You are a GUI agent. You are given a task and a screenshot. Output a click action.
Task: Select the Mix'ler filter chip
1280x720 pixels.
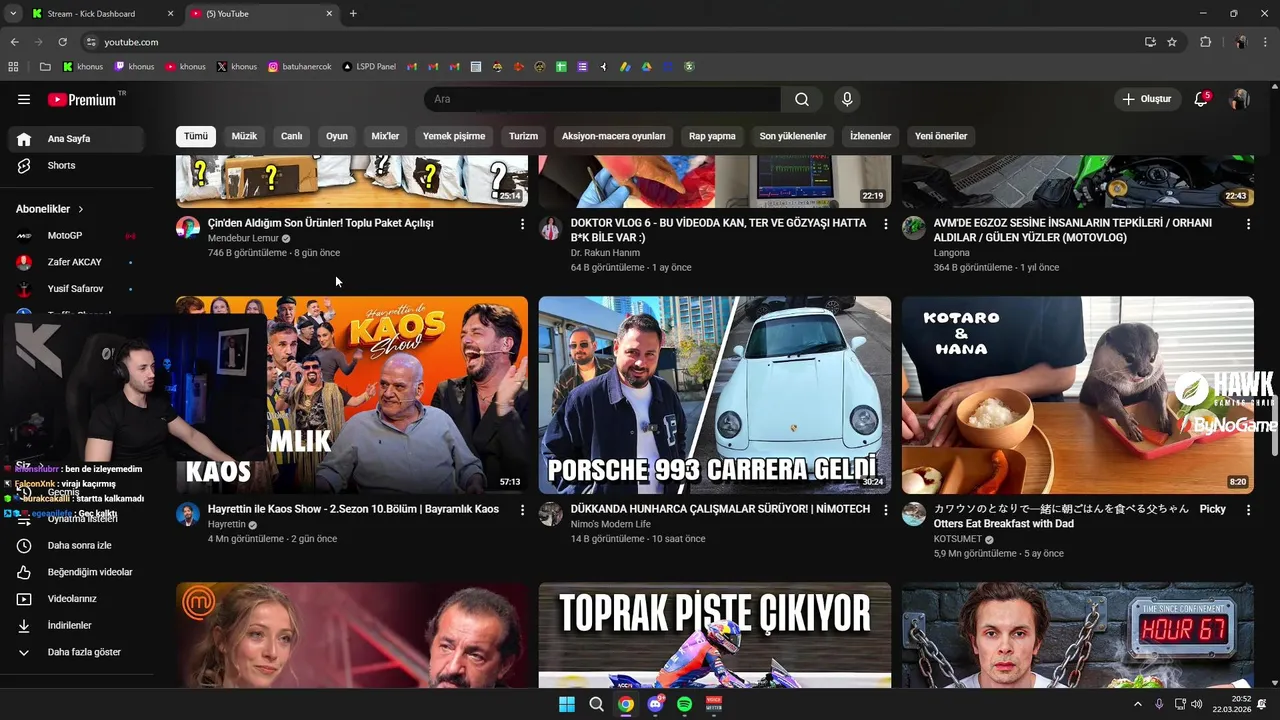pyautogui.click(x=385, y=136)
